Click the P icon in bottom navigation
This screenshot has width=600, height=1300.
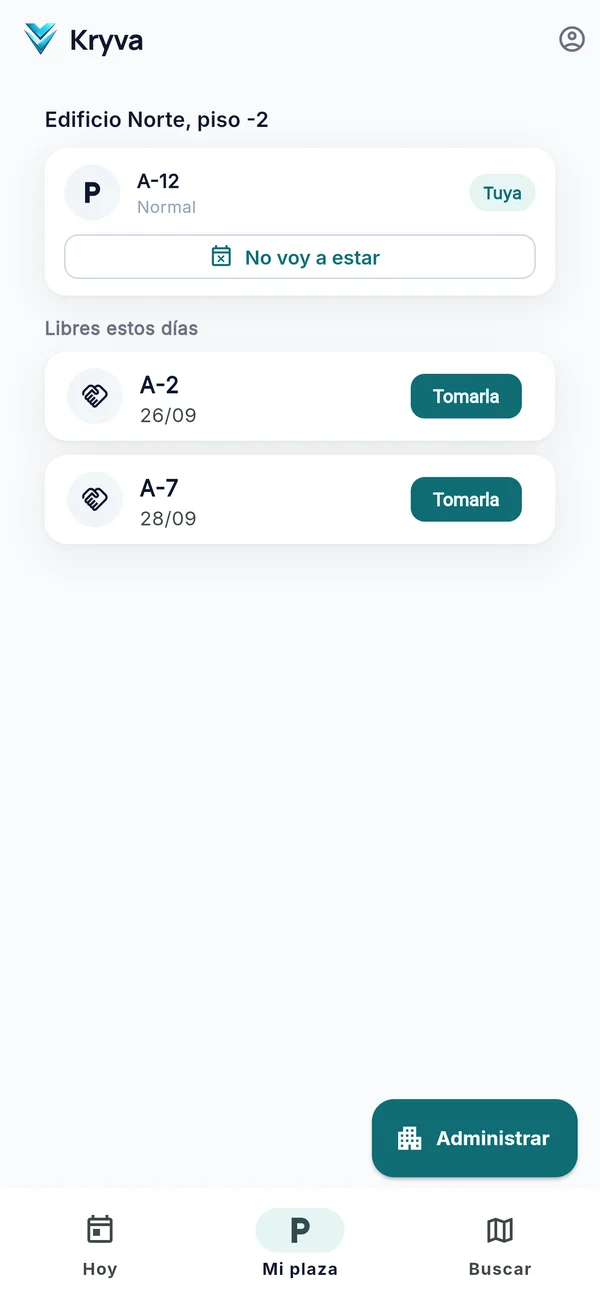click(x=300, y=1230)
